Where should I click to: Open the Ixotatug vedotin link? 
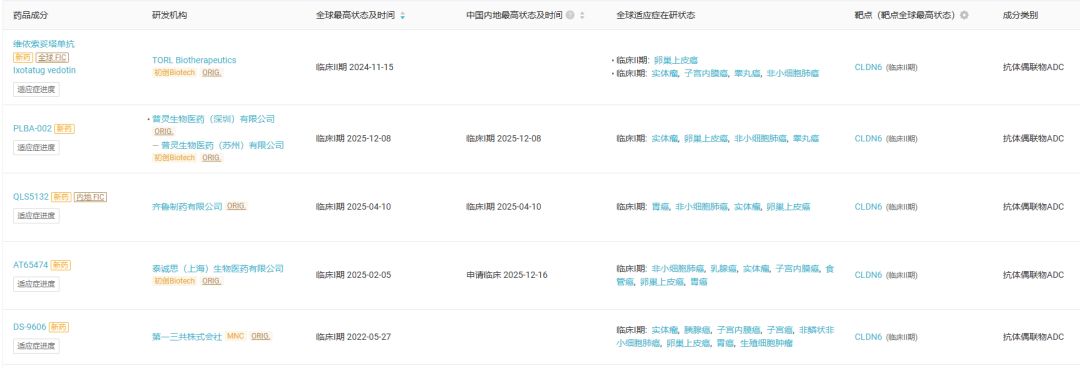click(44, 70)
